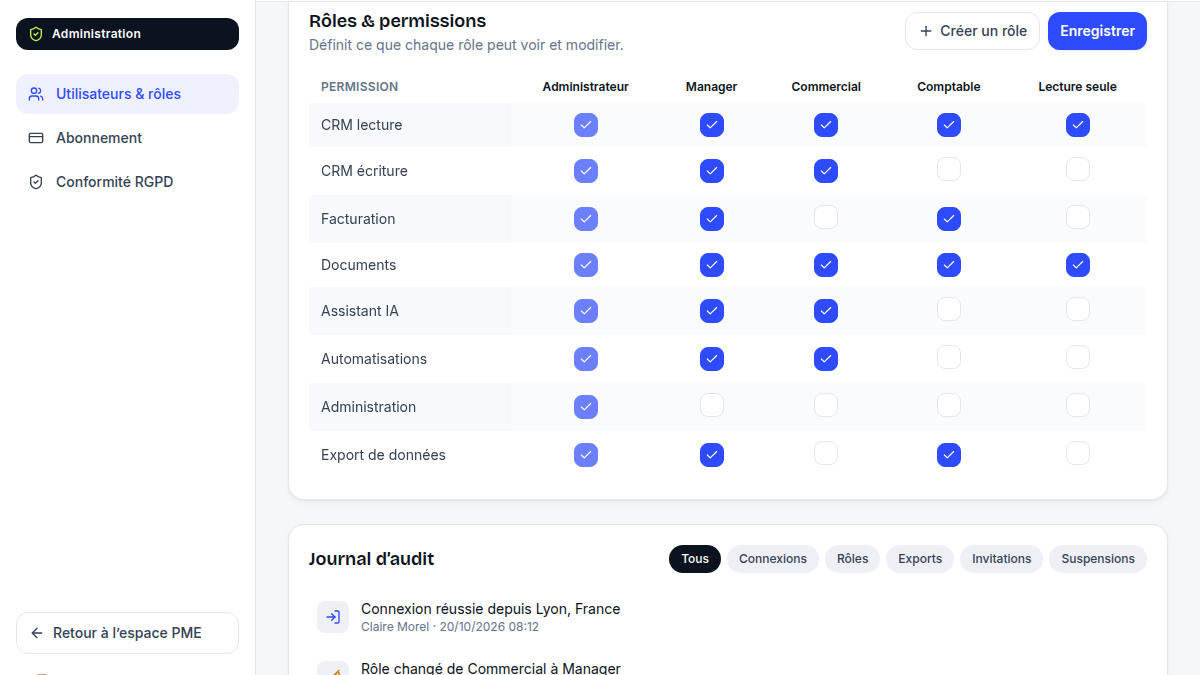Uncheck Export de données for Manager
Image resolution: width=1200 pixels, height=675 pixels.
click(x=712, y=455)
